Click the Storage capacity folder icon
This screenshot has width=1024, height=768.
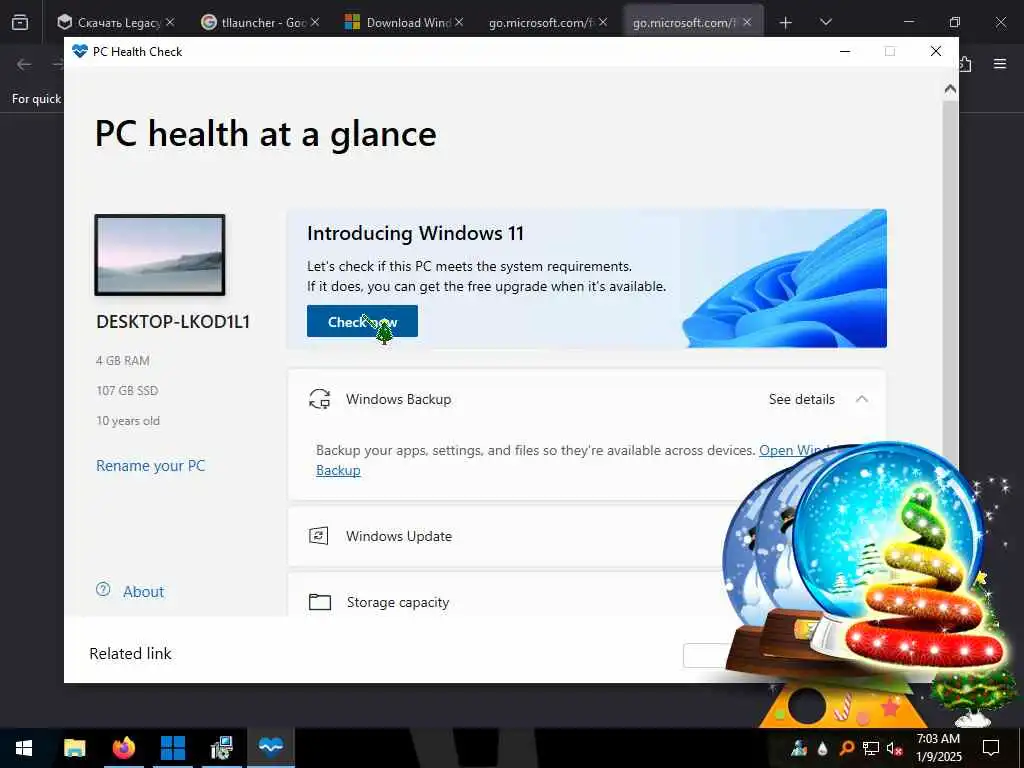pyautogui.click(x=319, y=601)
